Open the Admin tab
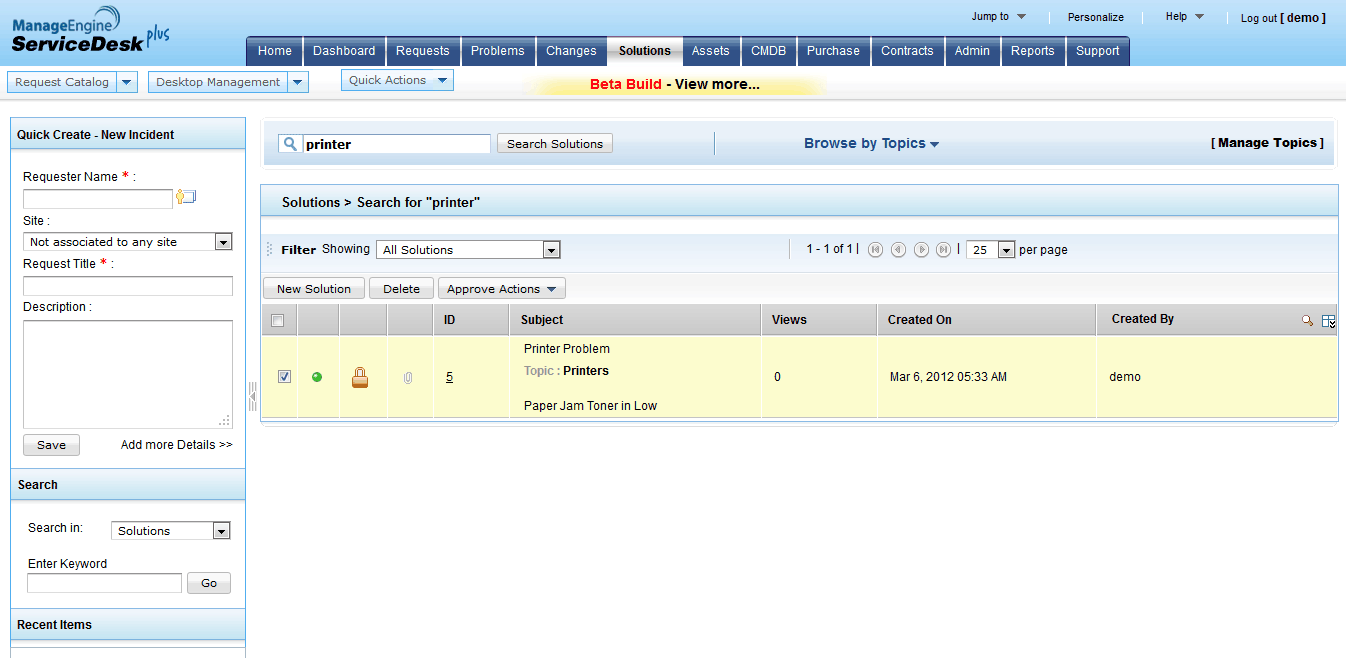Screen dimensions: 1346x658 point(972,51)
